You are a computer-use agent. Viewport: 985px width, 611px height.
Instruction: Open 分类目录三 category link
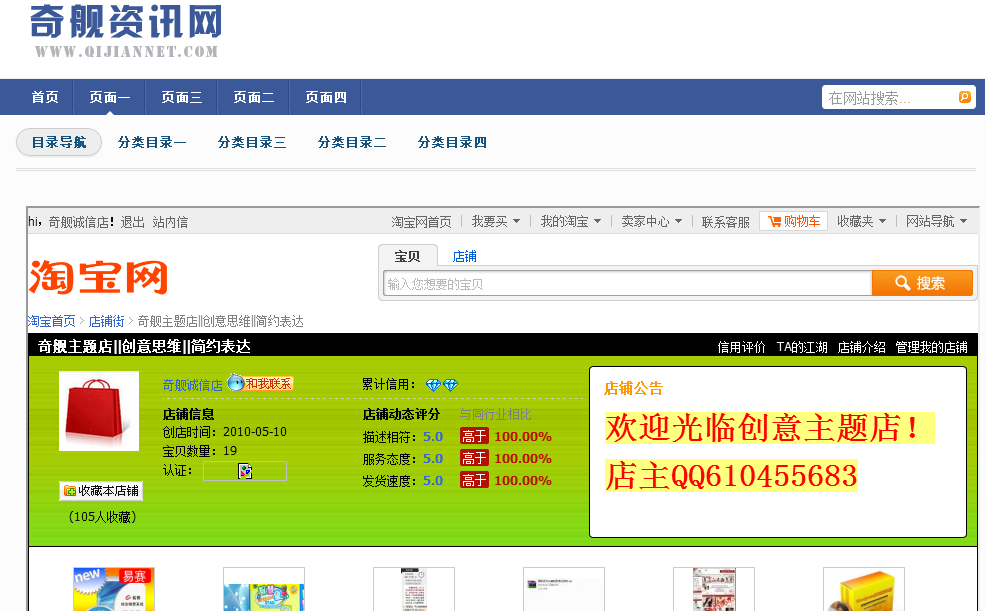(x=252, y=143)
